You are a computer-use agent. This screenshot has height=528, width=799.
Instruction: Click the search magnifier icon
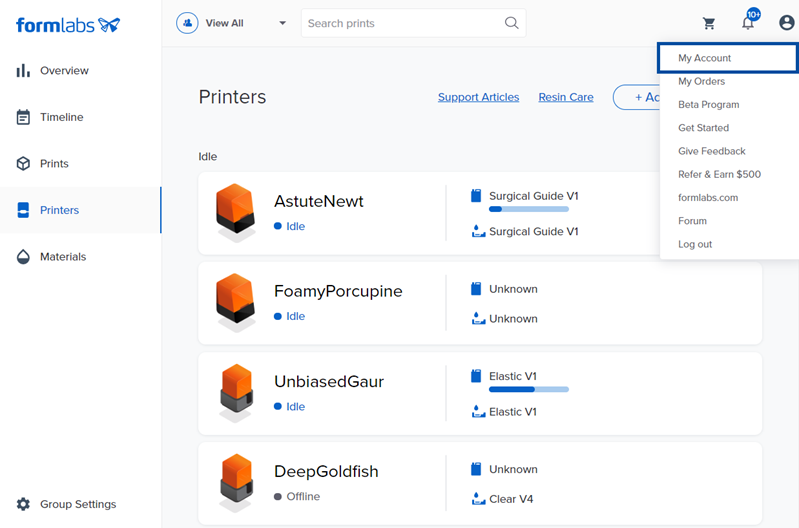coord(512,23)
